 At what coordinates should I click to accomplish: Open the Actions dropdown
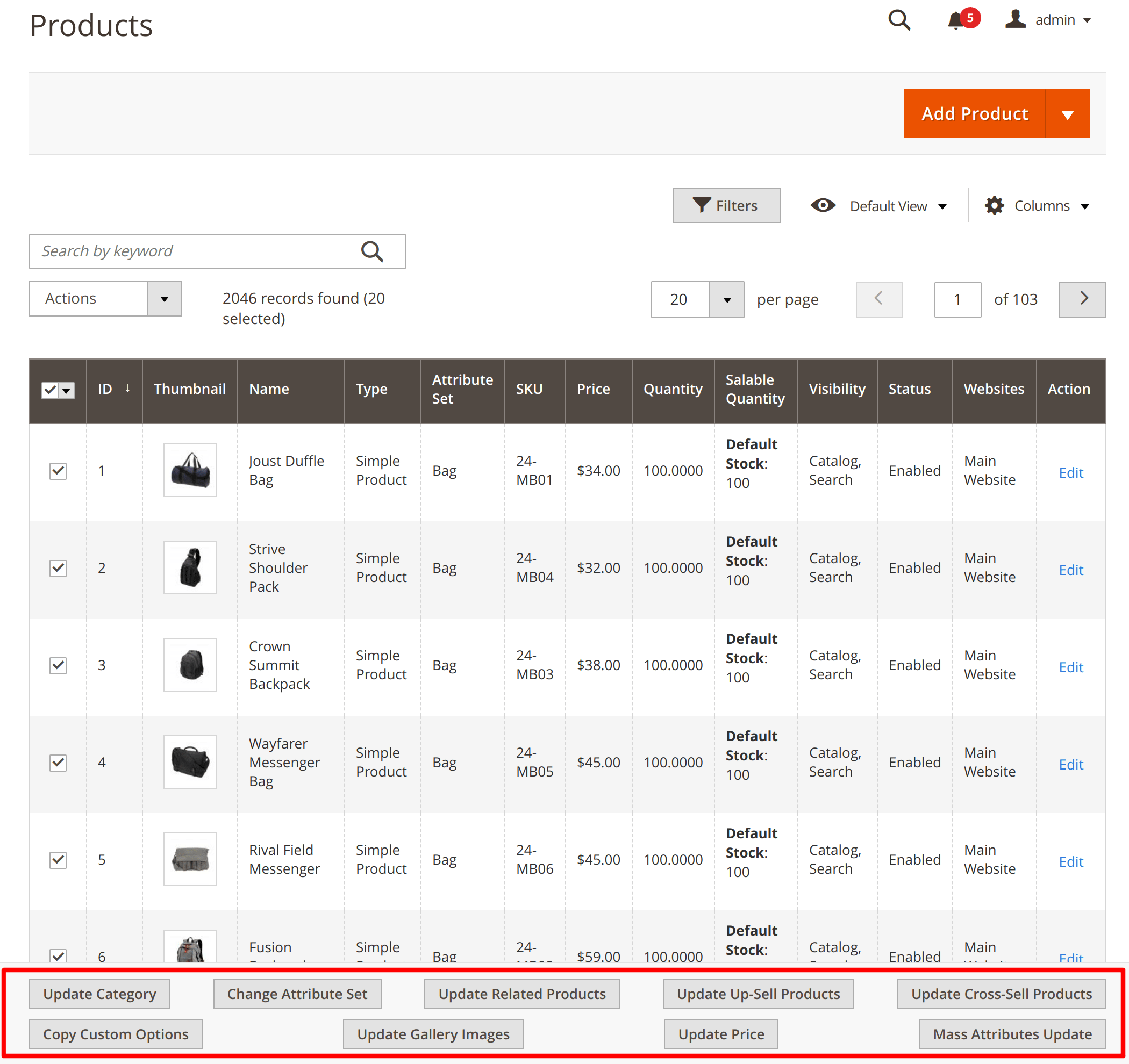coord(105,299)
